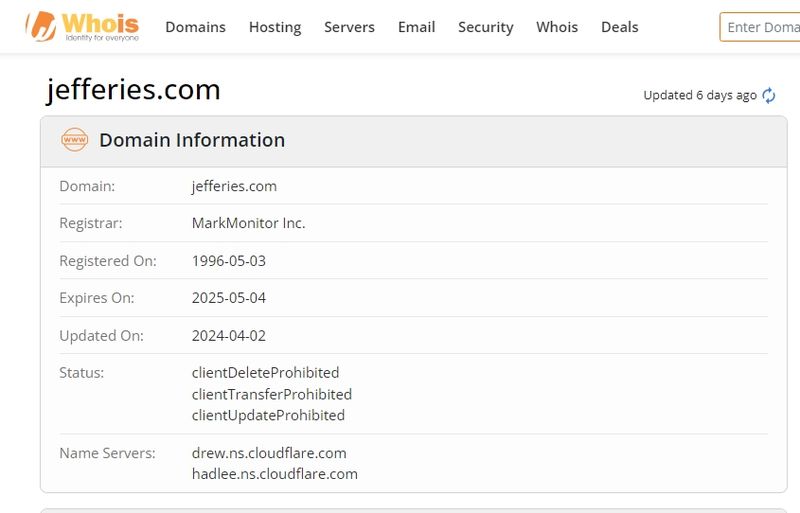
Task: Open the Hosting menu
Action: pos(275,27)
